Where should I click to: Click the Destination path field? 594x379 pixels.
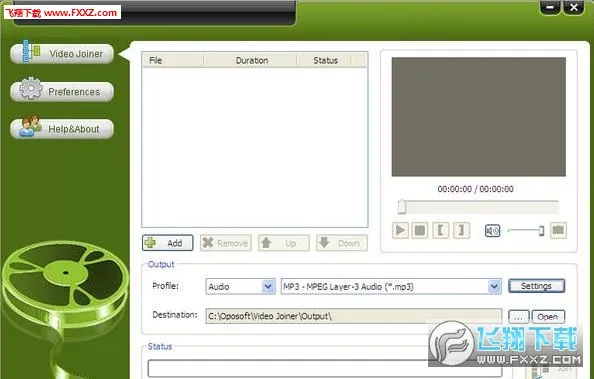pos(354,316)
